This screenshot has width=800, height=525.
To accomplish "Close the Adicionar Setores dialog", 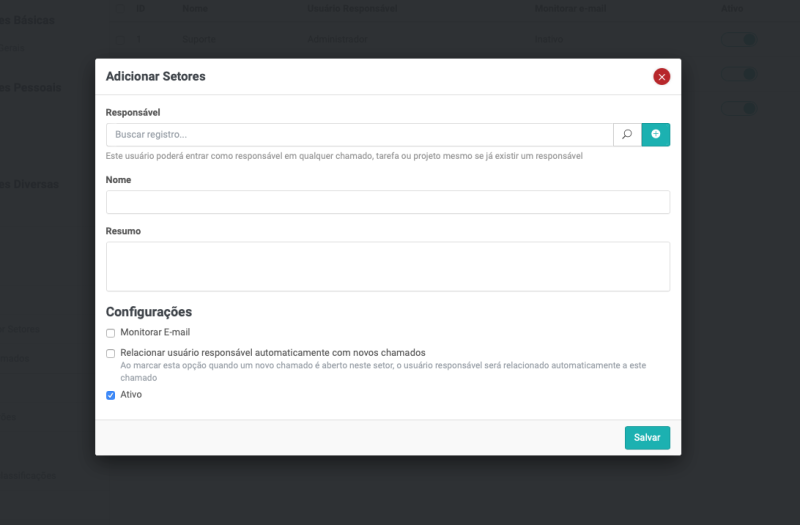I will 661,76.
